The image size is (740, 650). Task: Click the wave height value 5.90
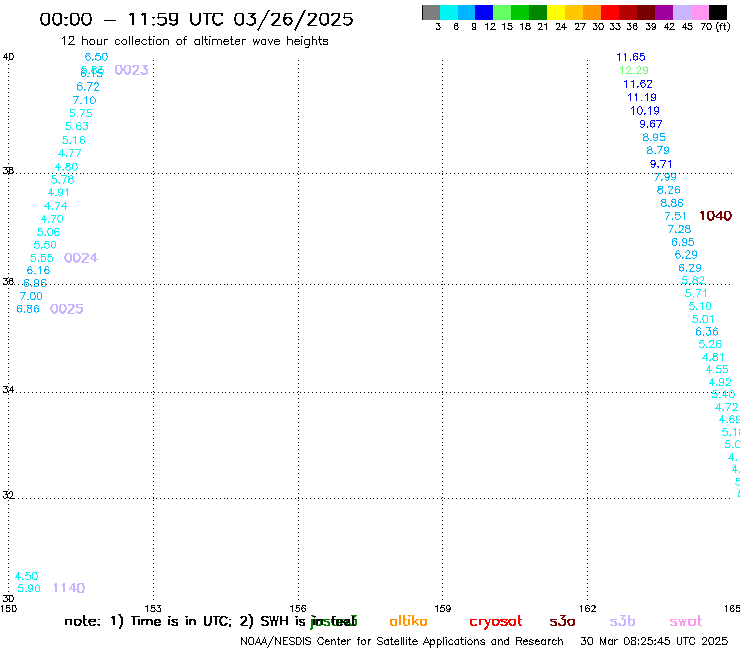tap(29, 589)
